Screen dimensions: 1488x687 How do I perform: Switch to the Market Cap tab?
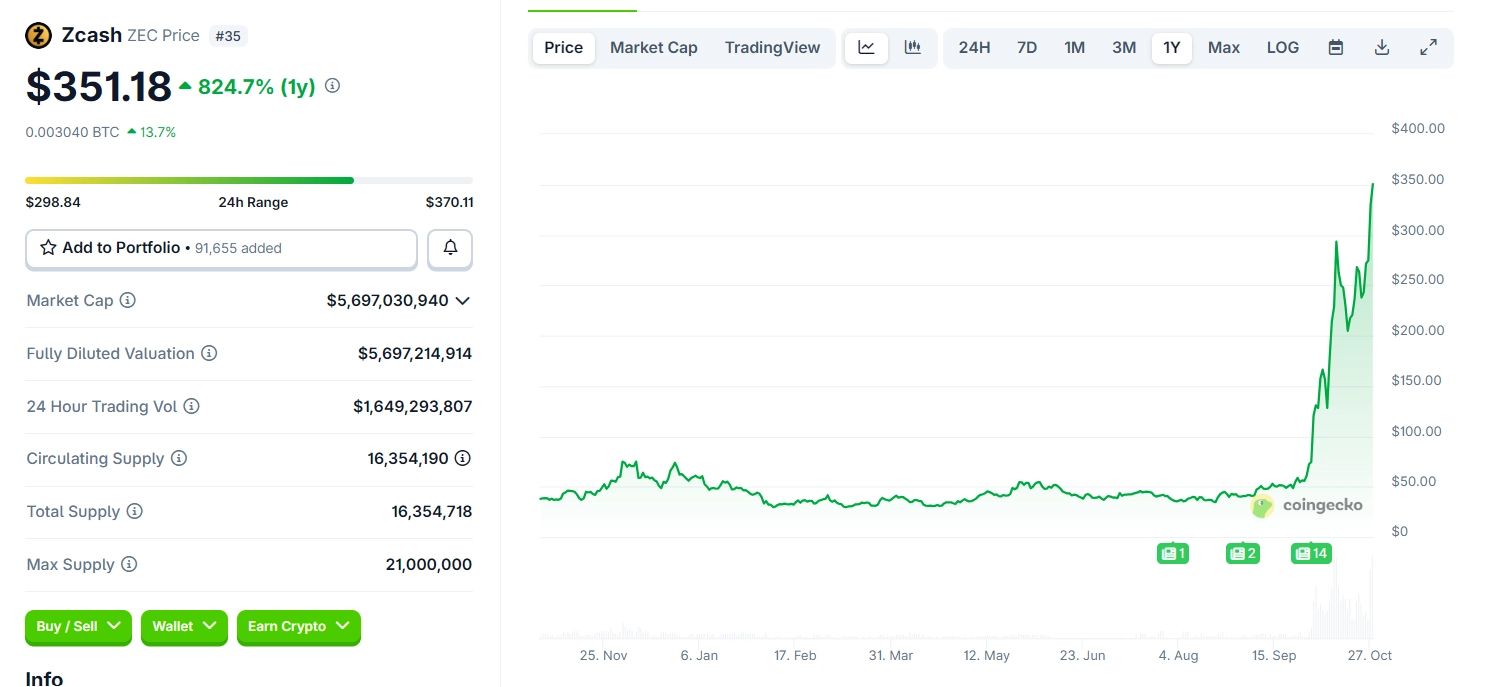click(653, 48)
